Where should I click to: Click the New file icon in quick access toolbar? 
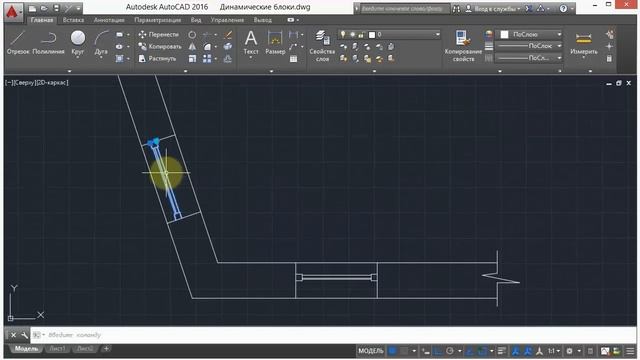(x=32, y=8)
